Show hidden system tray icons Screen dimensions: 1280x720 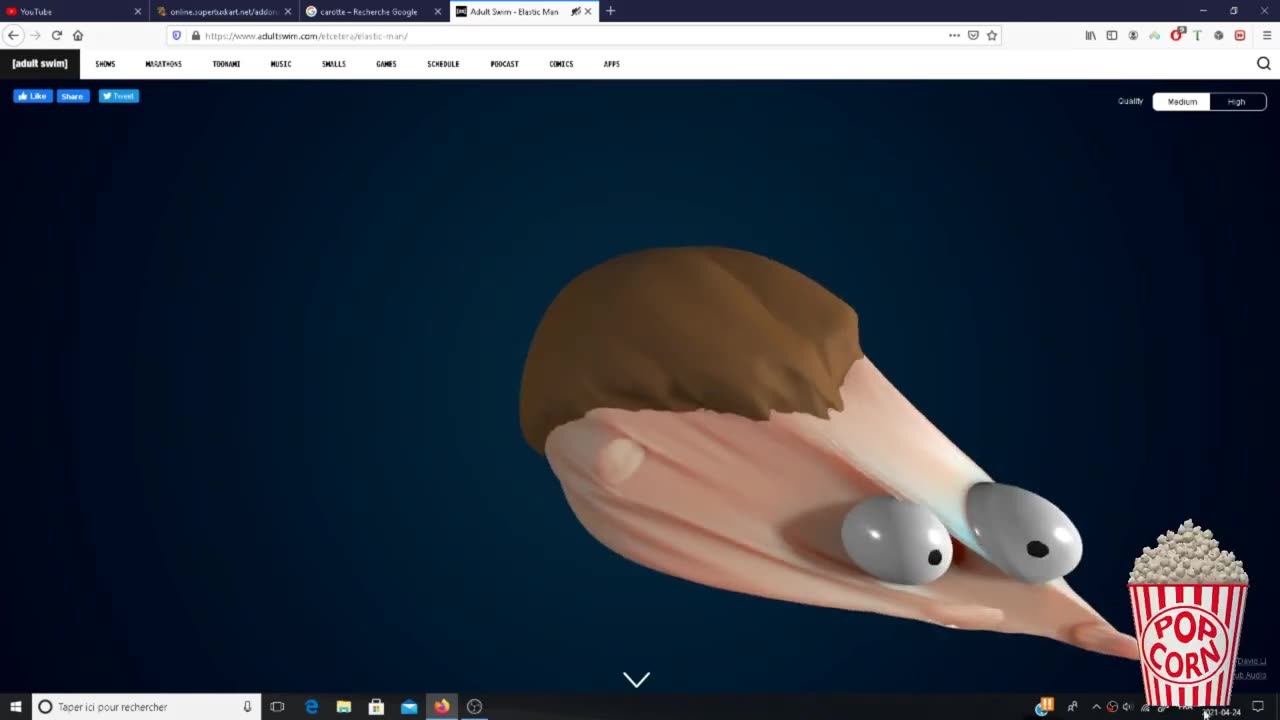1096,707
